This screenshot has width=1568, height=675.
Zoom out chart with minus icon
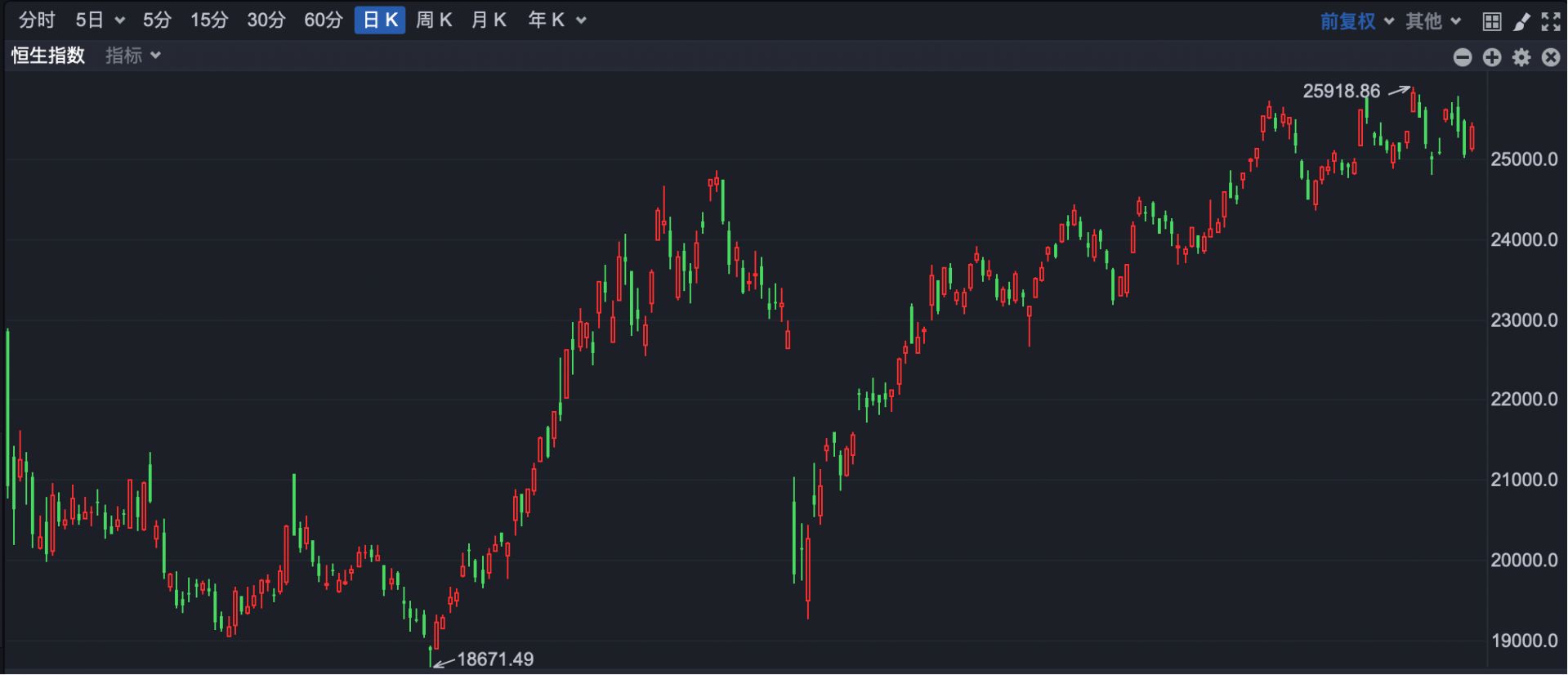(x=1463, y=56)
